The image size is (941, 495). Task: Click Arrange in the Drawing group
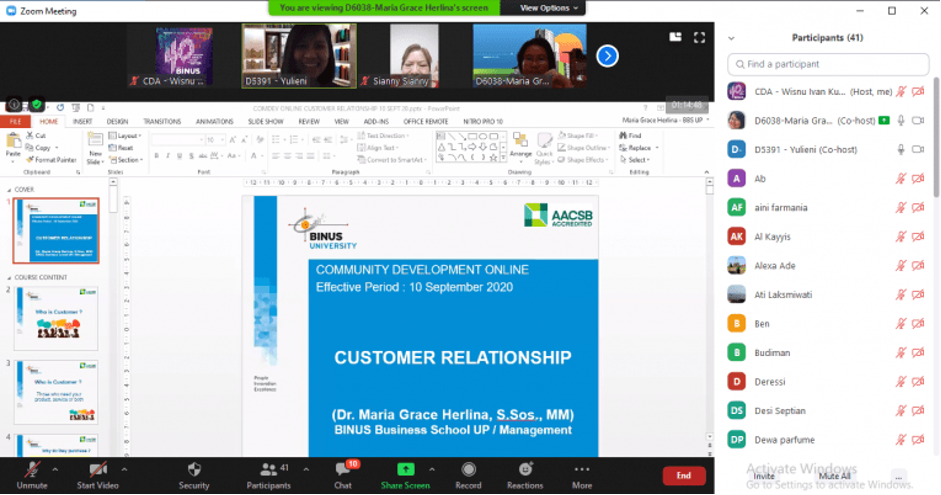[520, 148]
